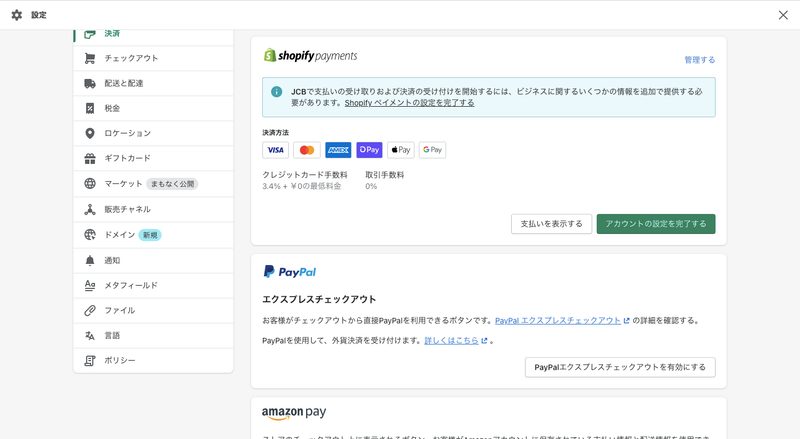Viewport: 800px width, 439px height.
Task: Click the Mastercard icon
Action: (x=307, y=150)
